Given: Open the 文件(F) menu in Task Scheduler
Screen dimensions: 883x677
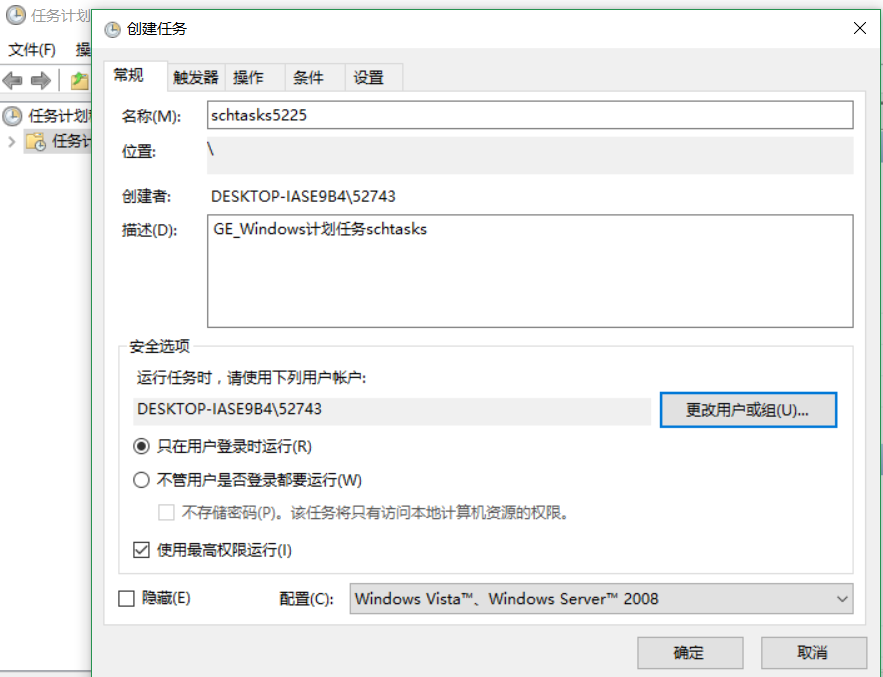Looking at the screenshot, I should point(32,50).
